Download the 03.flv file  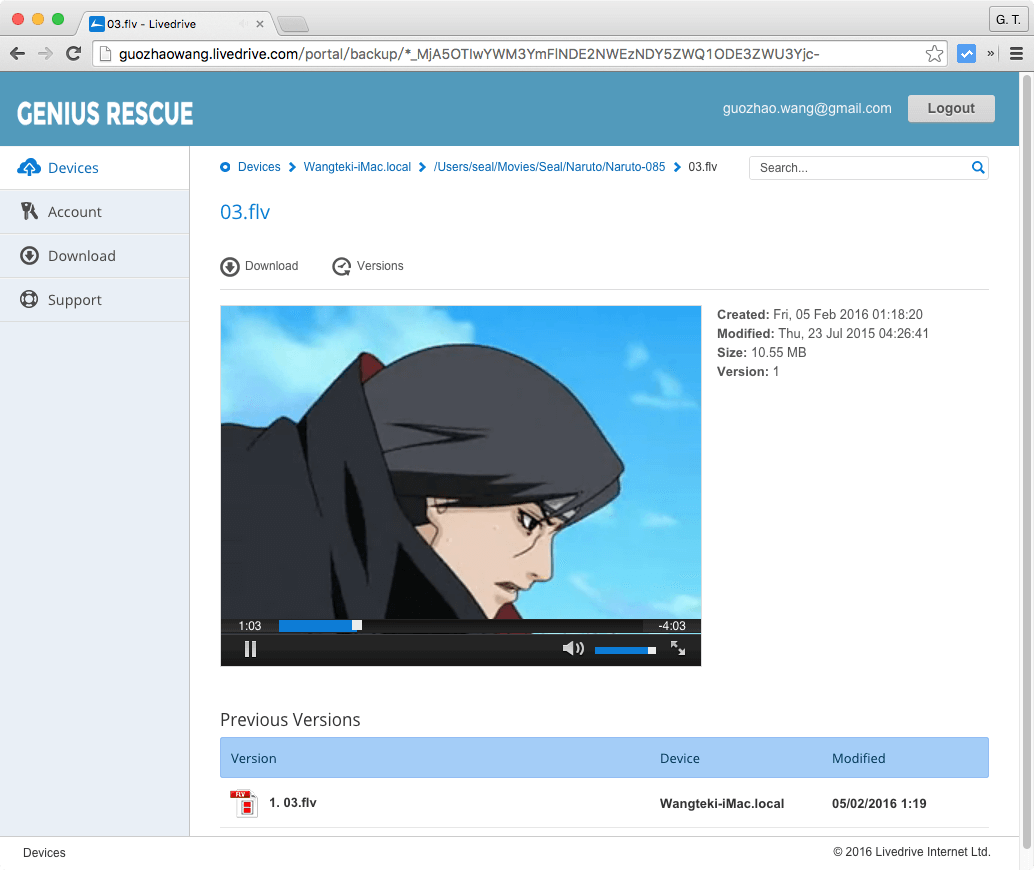[260, 266]
